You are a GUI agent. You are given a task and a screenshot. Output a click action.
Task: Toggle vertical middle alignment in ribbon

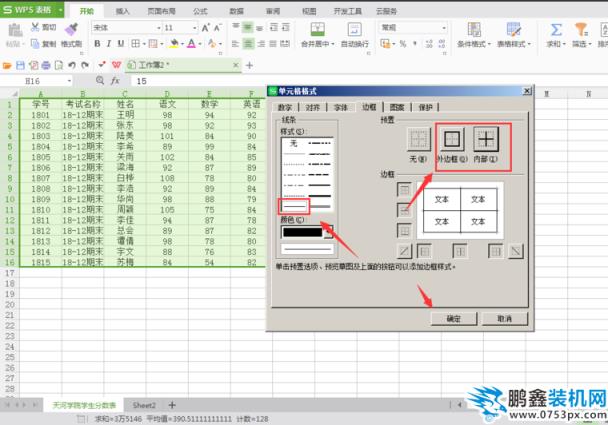click(247, 27)
